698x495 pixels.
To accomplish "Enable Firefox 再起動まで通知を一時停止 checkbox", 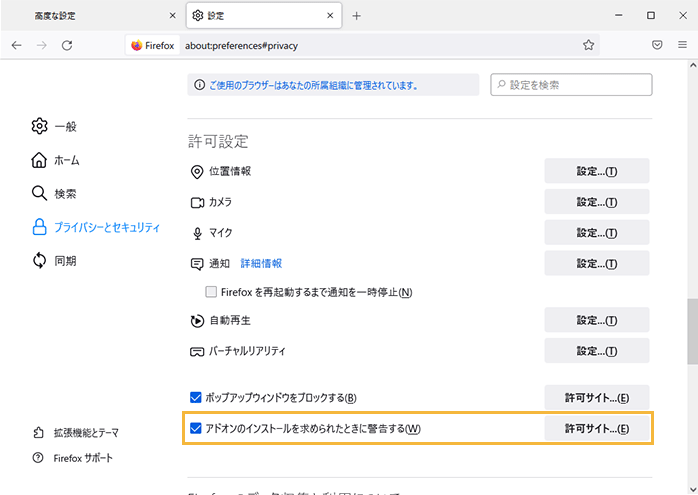I will click(x=211, y=293).
